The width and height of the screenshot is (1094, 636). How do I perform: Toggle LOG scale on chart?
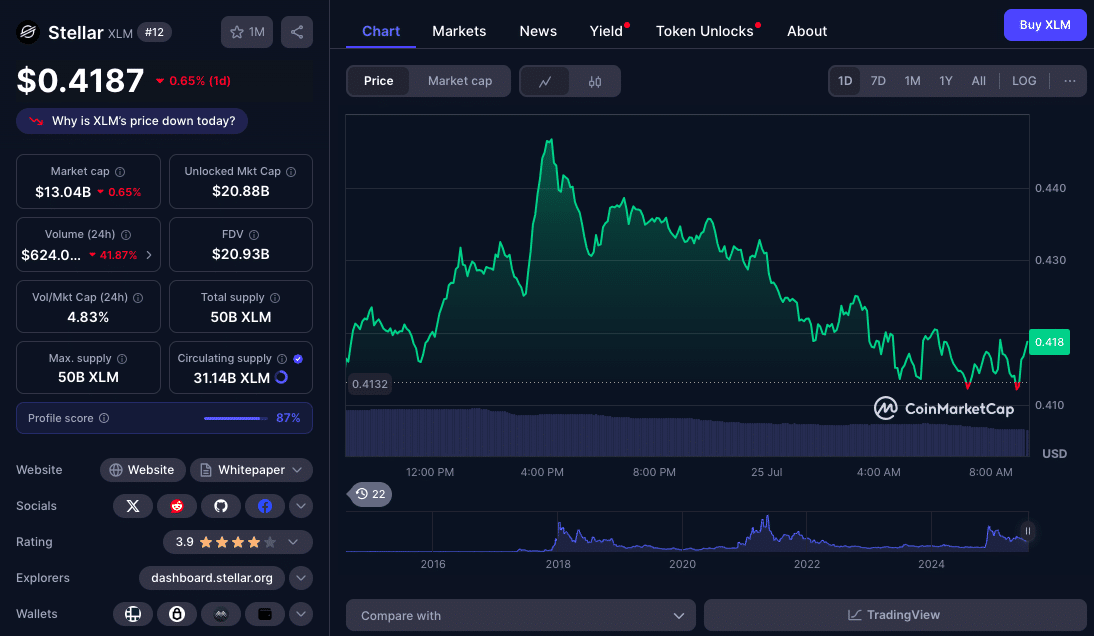(x=1024, y=81)
